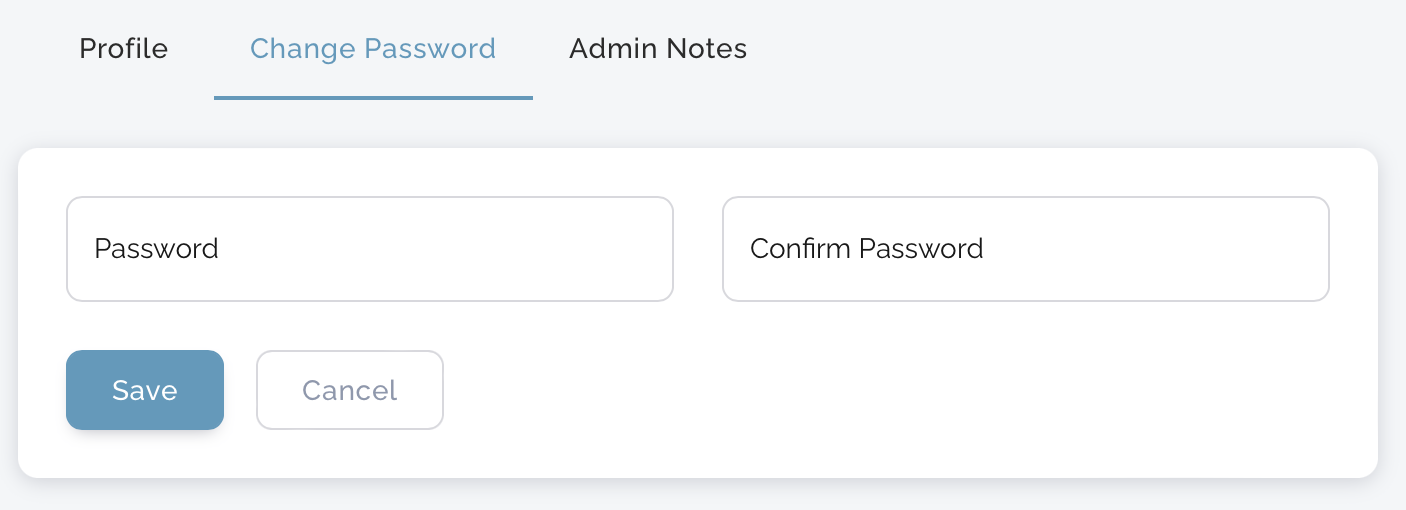Click the 'Password' placeholder text
Viewport: 1406px width, 510px height.
(x=156, y=249)
